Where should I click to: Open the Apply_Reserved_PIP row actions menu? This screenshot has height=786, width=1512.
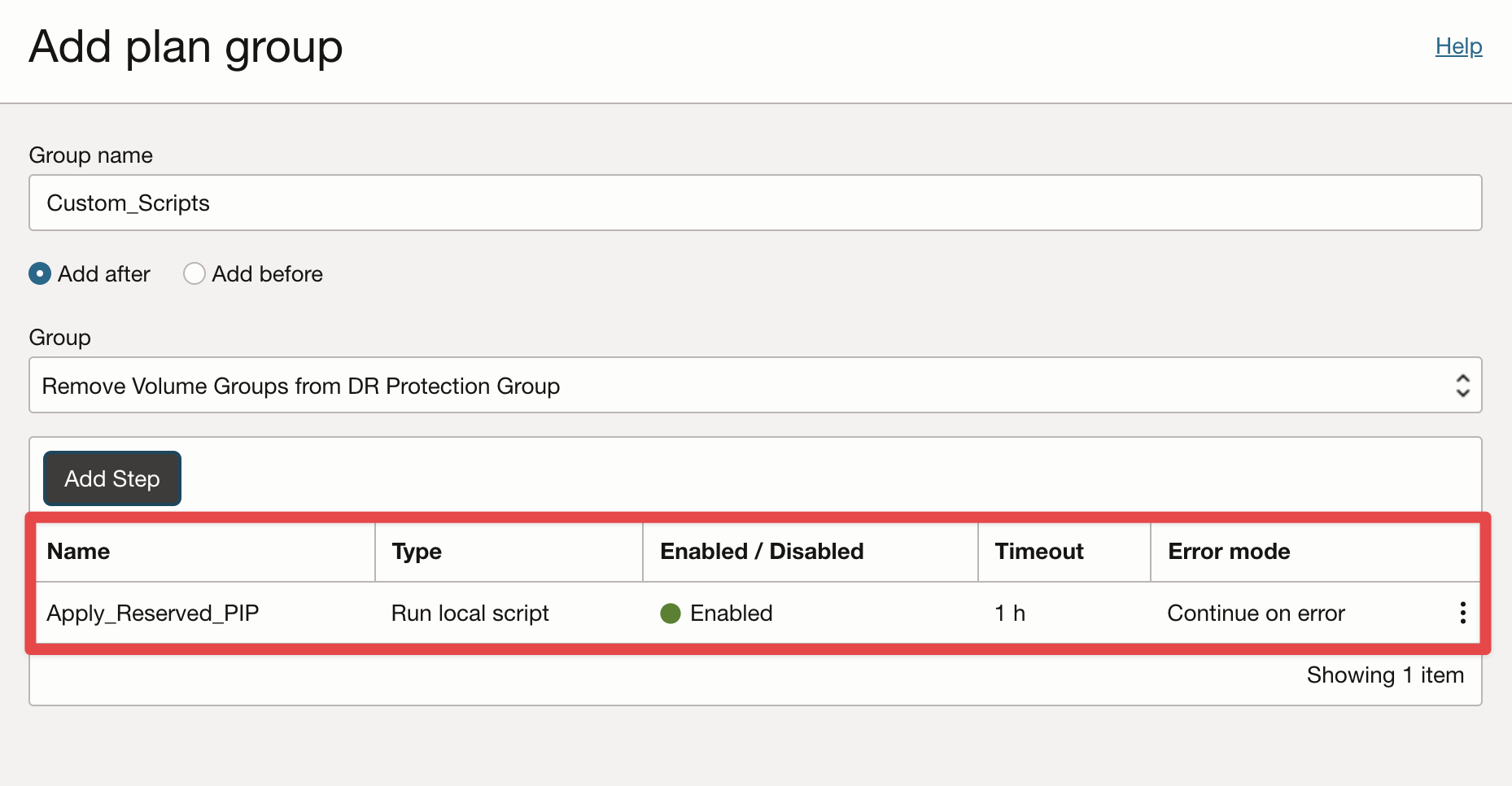click(1462, 613)
